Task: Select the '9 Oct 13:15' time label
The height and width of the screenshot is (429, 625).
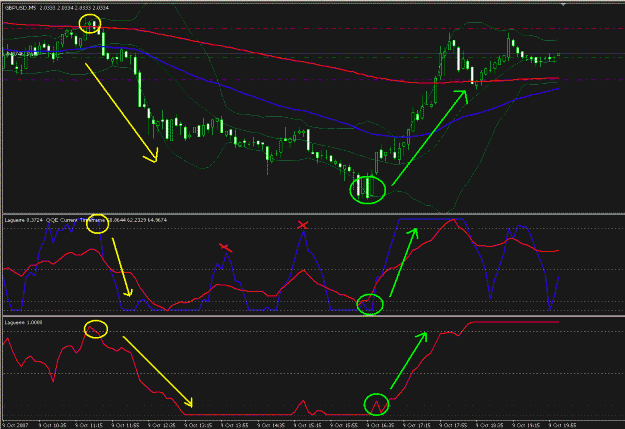Action: coord(198,425)
